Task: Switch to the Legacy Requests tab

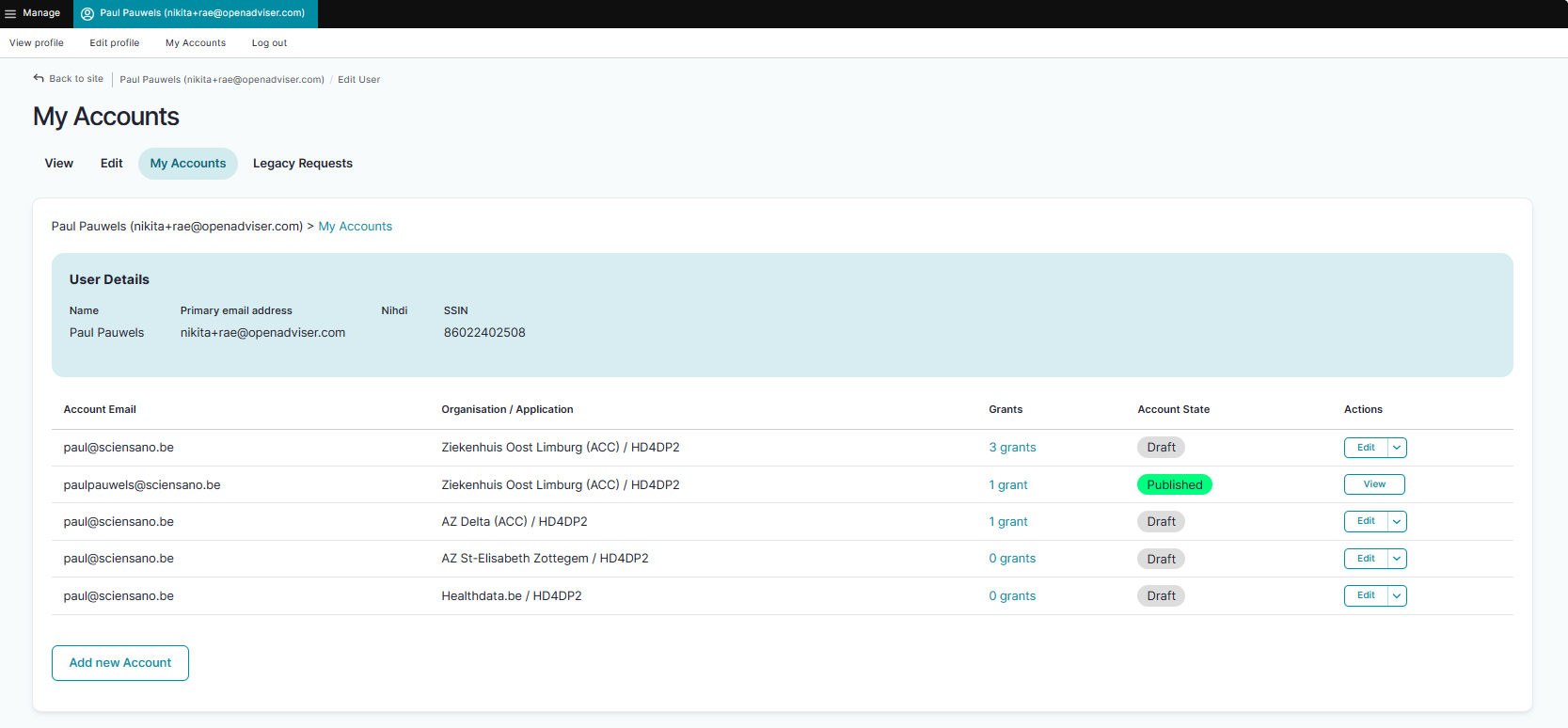Action: (302, 164)
